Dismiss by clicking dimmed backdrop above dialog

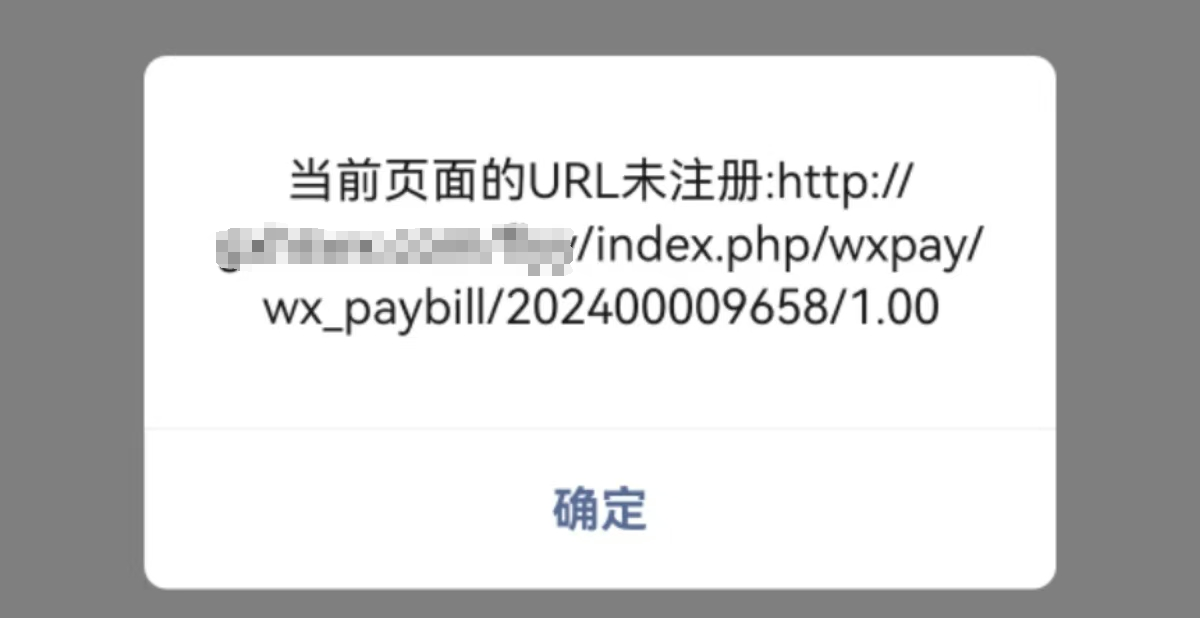tap(600, 27)
